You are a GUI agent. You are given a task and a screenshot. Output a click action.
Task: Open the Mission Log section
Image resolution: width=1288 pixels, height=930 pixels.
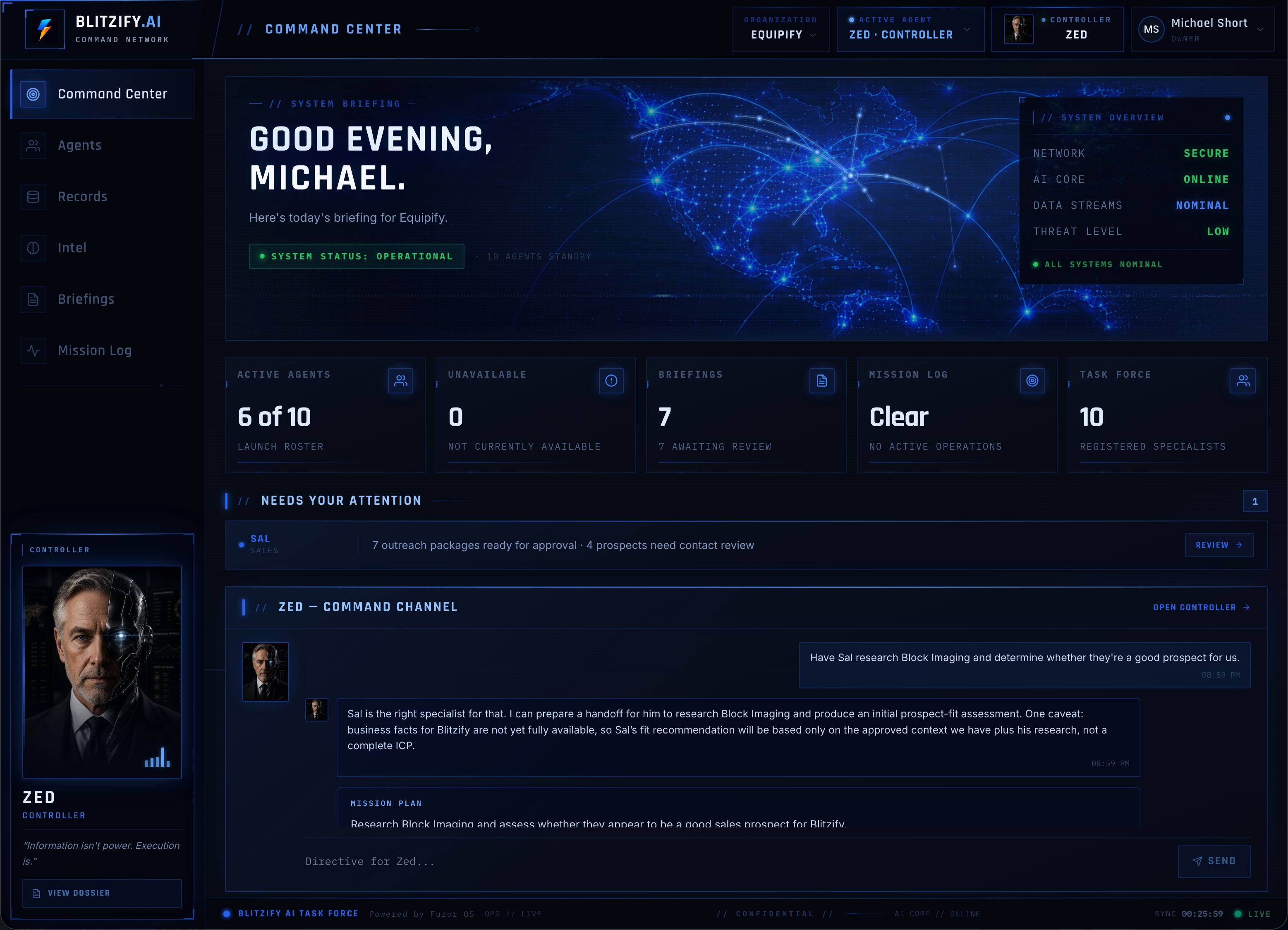[102, 350]
